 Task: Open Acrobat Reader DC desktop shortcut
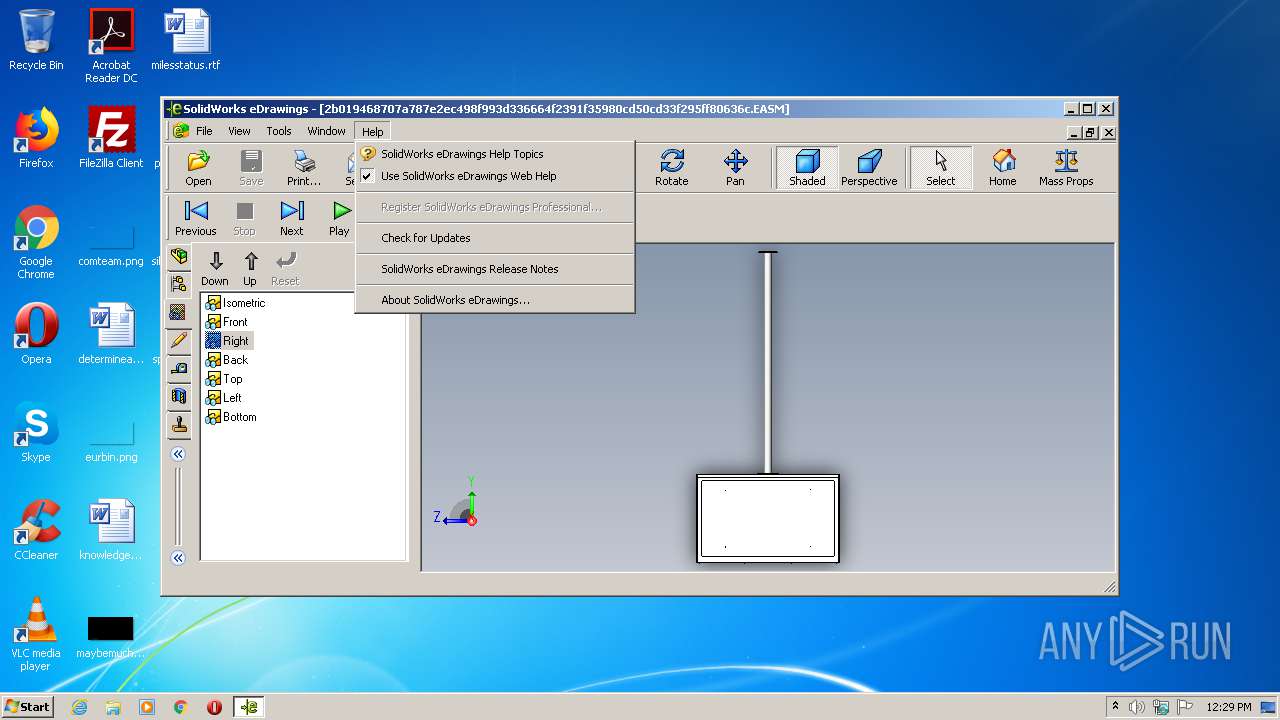click(111, 46)
